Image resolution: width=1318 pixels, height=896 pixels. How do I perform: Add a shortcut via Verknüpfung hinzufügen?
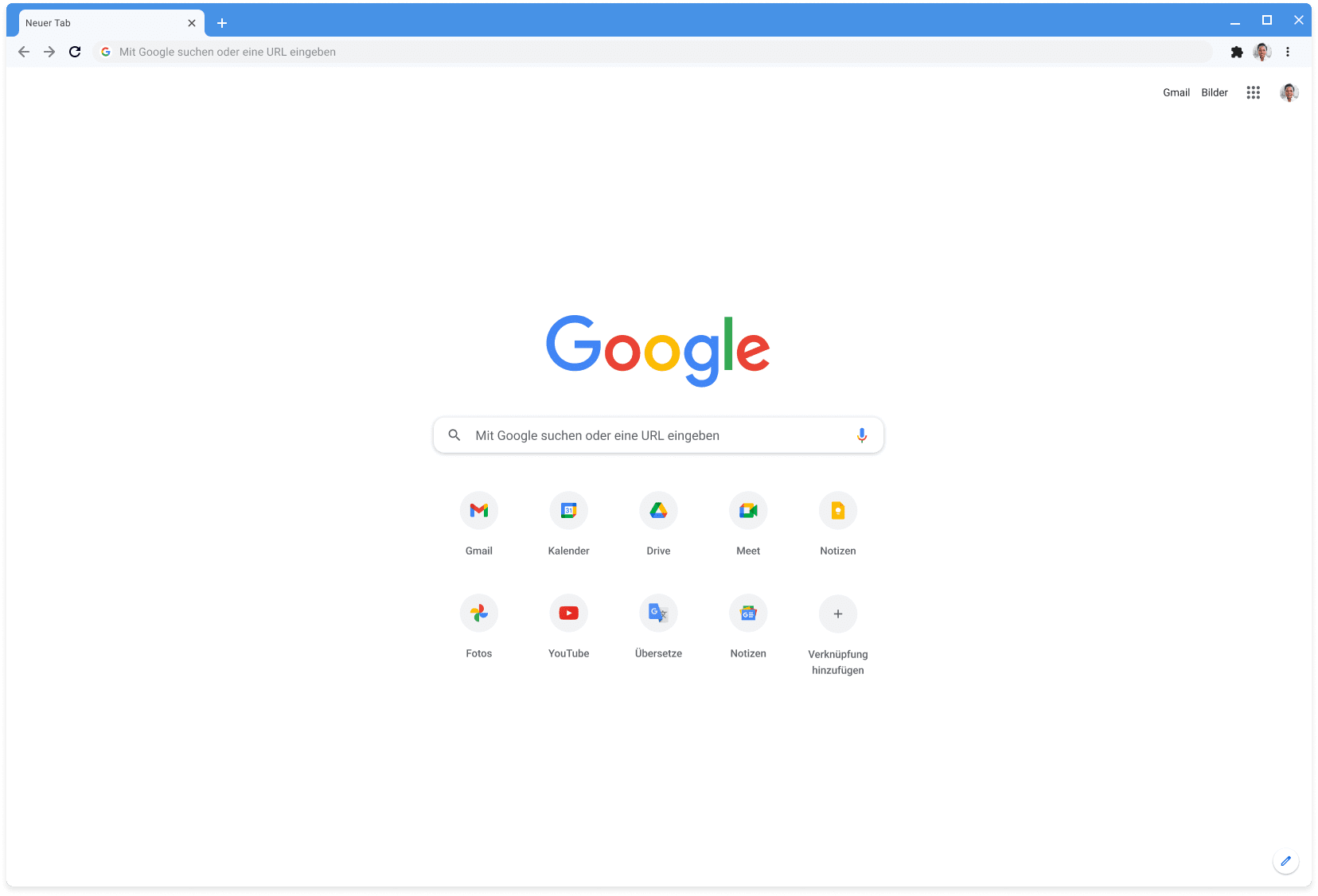(838, 634)
